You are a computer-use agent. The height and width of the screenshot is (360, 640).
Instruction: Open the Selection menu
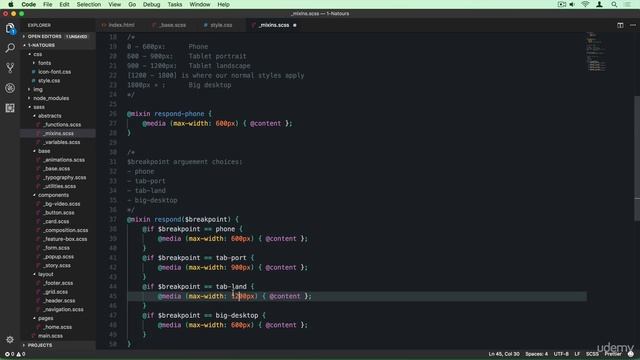89,4
